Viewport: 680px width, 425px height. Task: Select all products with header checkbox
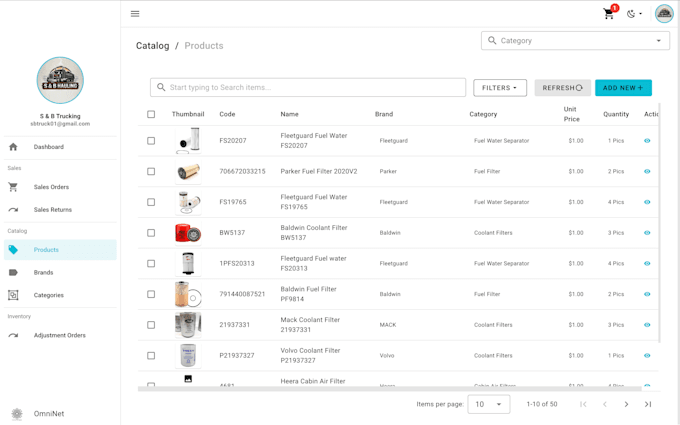pyautogui.click(x=151, y=114)
